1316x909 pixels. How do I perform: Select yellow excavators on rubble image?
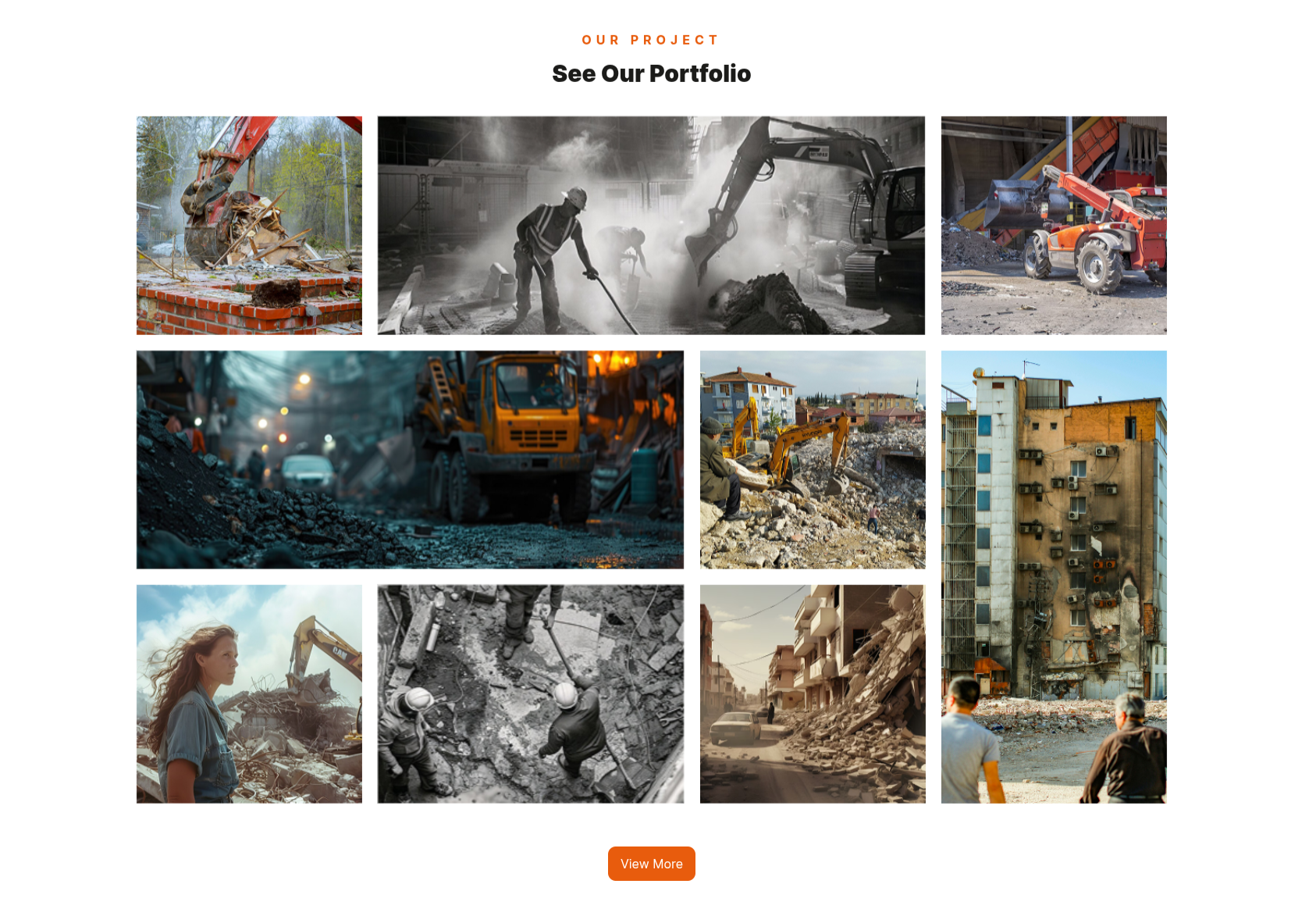[x=813, y=460]
